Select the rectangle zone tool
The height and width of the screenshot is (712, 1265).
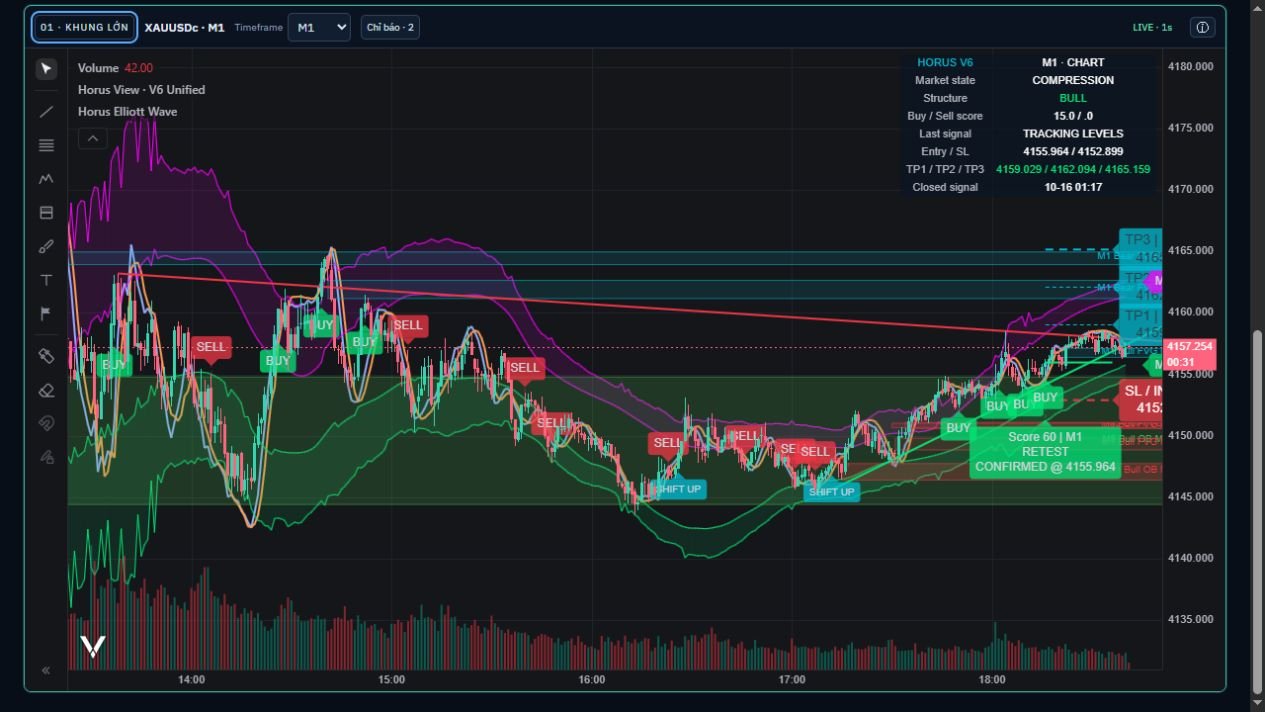46,213
